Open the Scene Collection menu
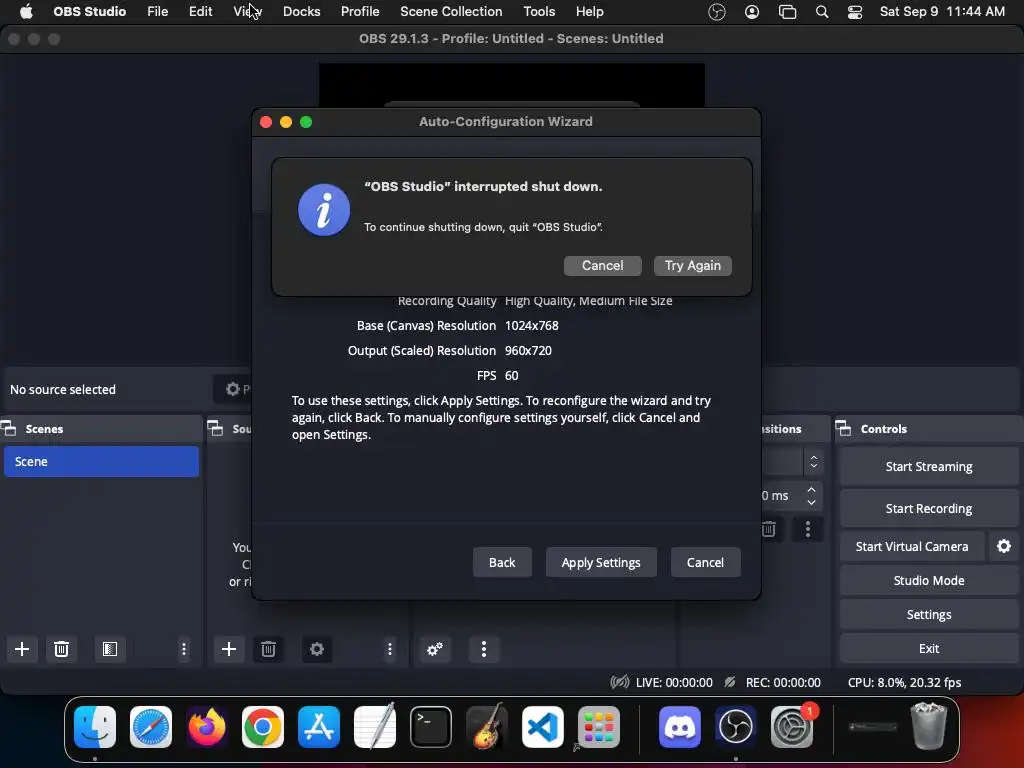This screenshot has height=768, width=1024. tap(451, 12)
